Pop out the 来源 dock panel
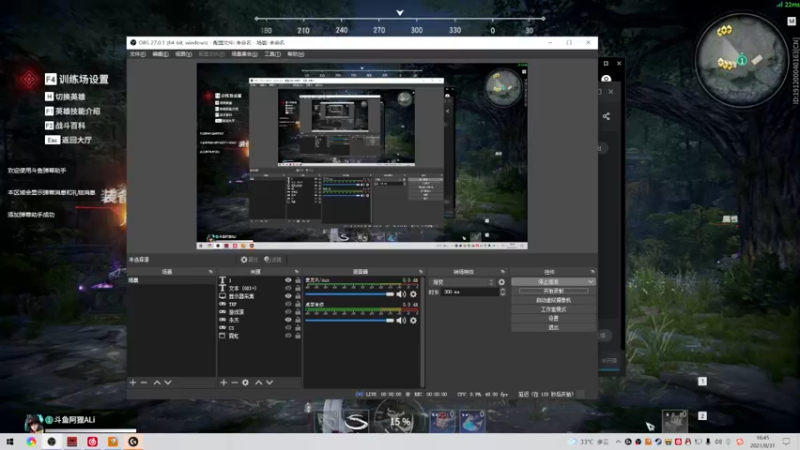This screenshot has width=800, height=450. pyautogui.click(x=296, y=272)
